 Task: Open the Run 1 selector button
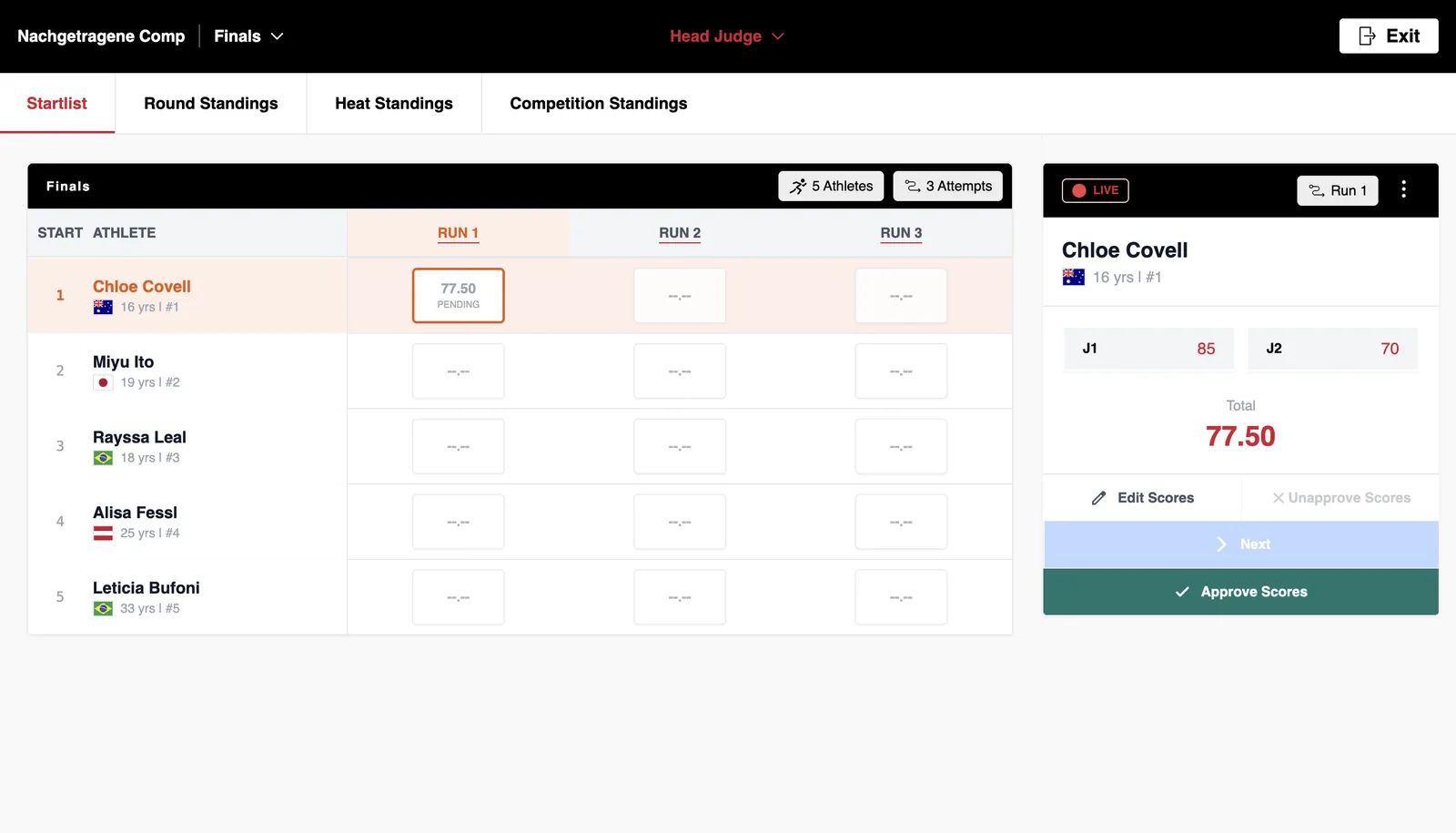click(x=1338, y=190)
